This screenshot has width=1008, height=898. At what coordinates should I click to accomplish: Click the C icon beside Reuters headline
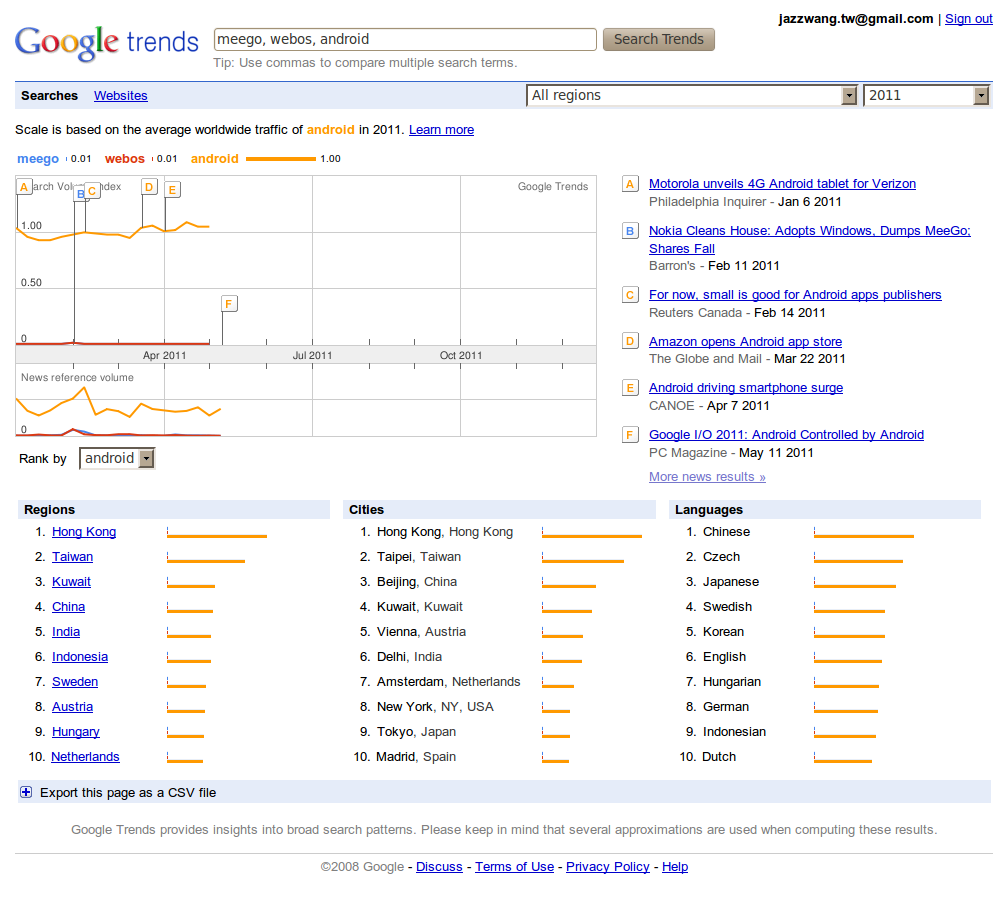630,295
